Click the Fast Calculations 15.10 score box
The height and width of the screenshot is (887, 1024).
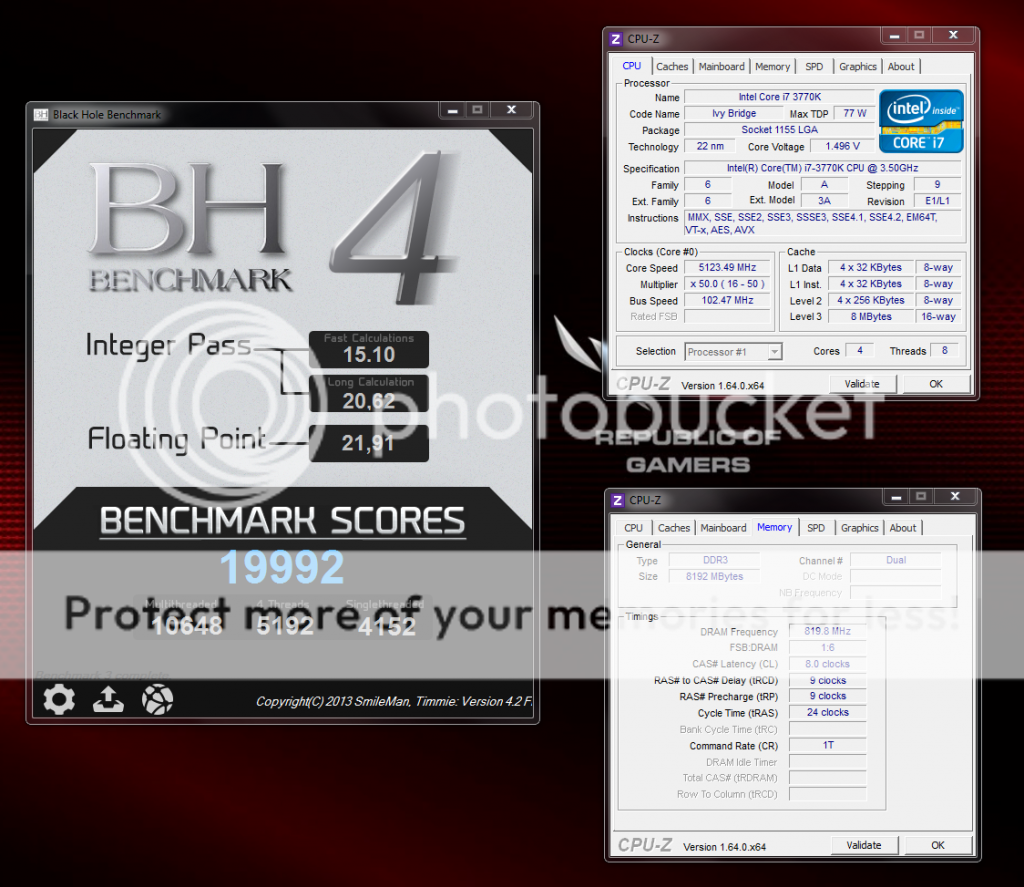(x=368, y=349)
